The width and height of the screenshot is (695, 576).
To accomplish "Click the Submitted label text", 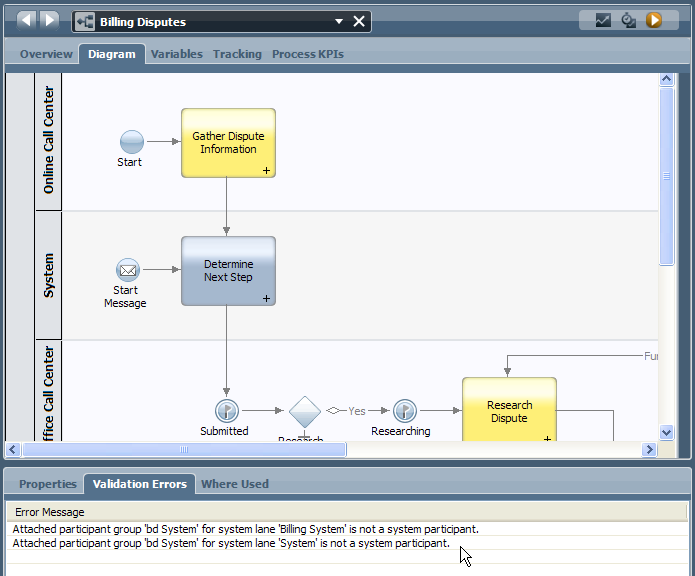I will pyautogui.click(x=224, y=431).
